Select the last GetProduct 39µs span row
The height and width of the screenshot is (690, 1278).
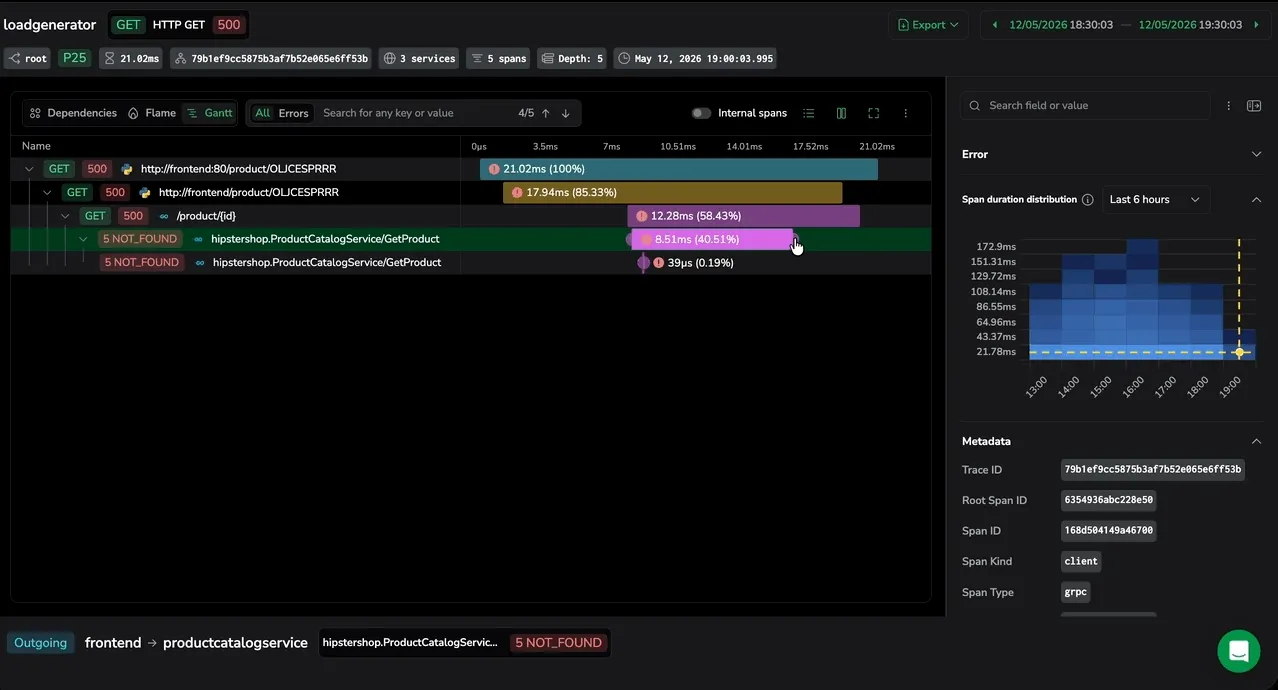pos(471,262)
